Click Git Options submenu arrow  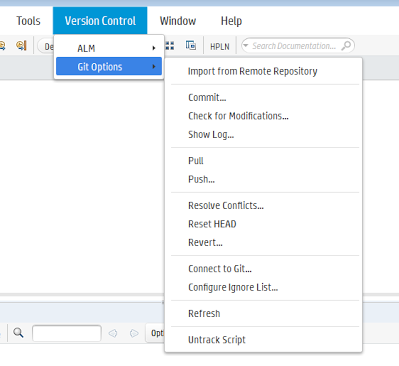[154, 67]
